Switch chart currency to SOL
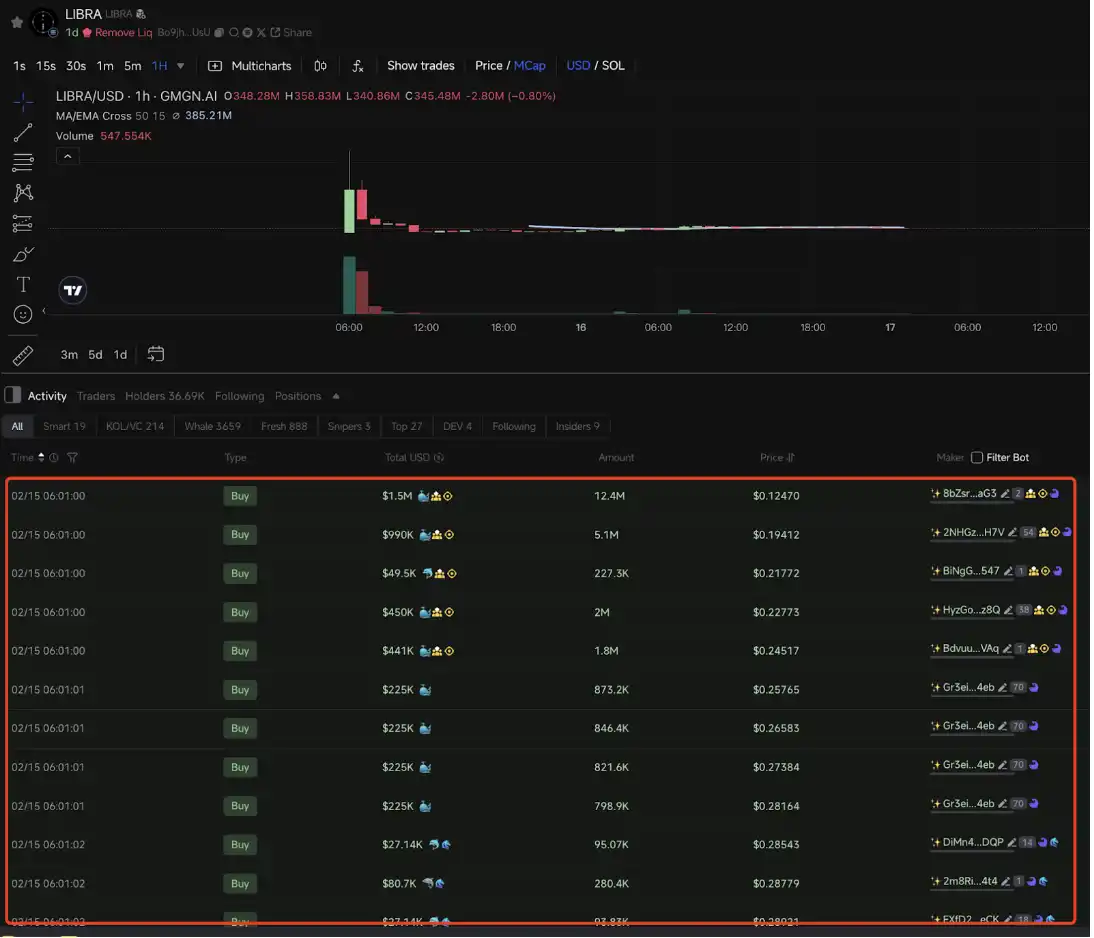 point(613,66)
